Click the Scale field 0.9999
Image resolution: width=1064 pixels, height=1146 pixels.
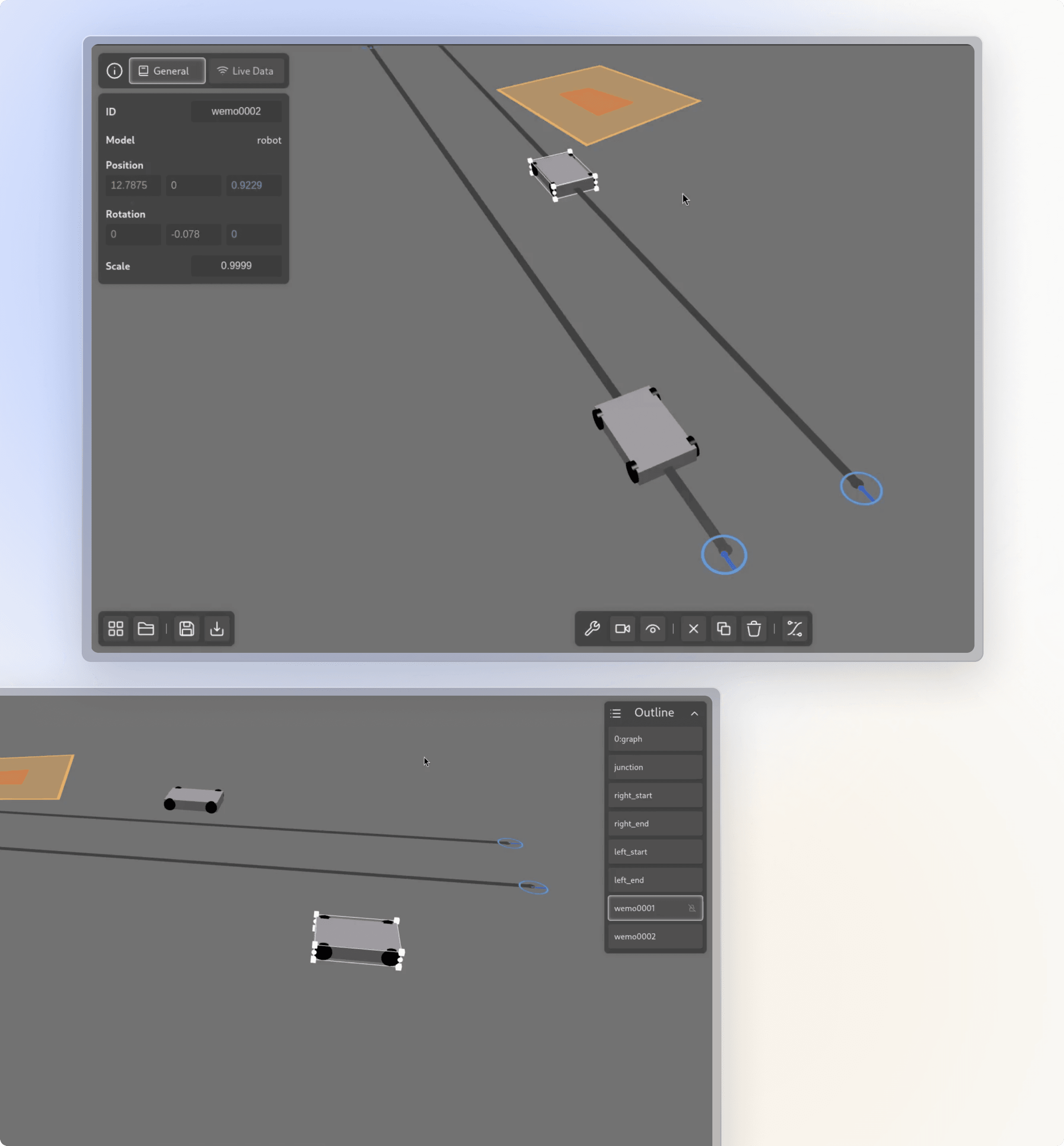coord(236,266)
